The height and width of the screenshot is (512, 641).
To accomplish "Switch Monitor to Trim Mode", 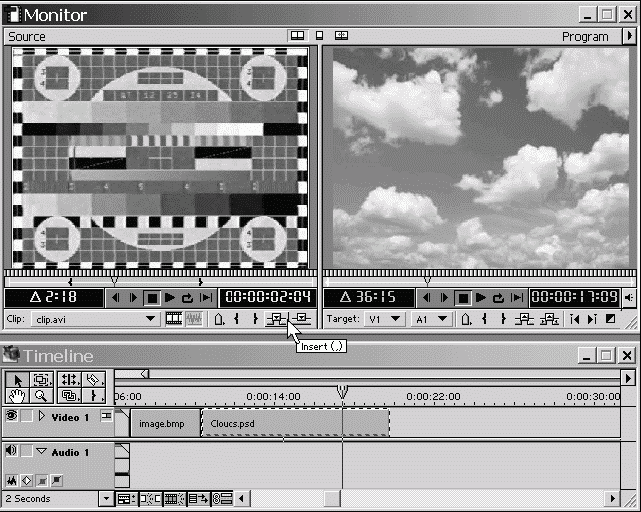I will 341,36.
